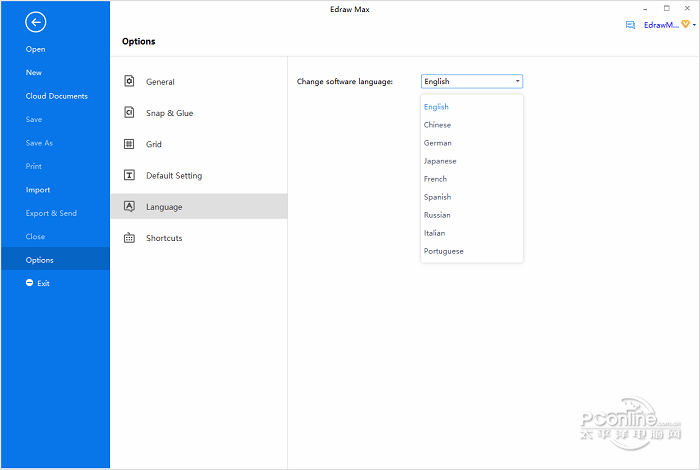Switch to the Shortcuts options tab
Image resolution: width=700 pixels, height=470 pixels.
(x=164, y=238)
